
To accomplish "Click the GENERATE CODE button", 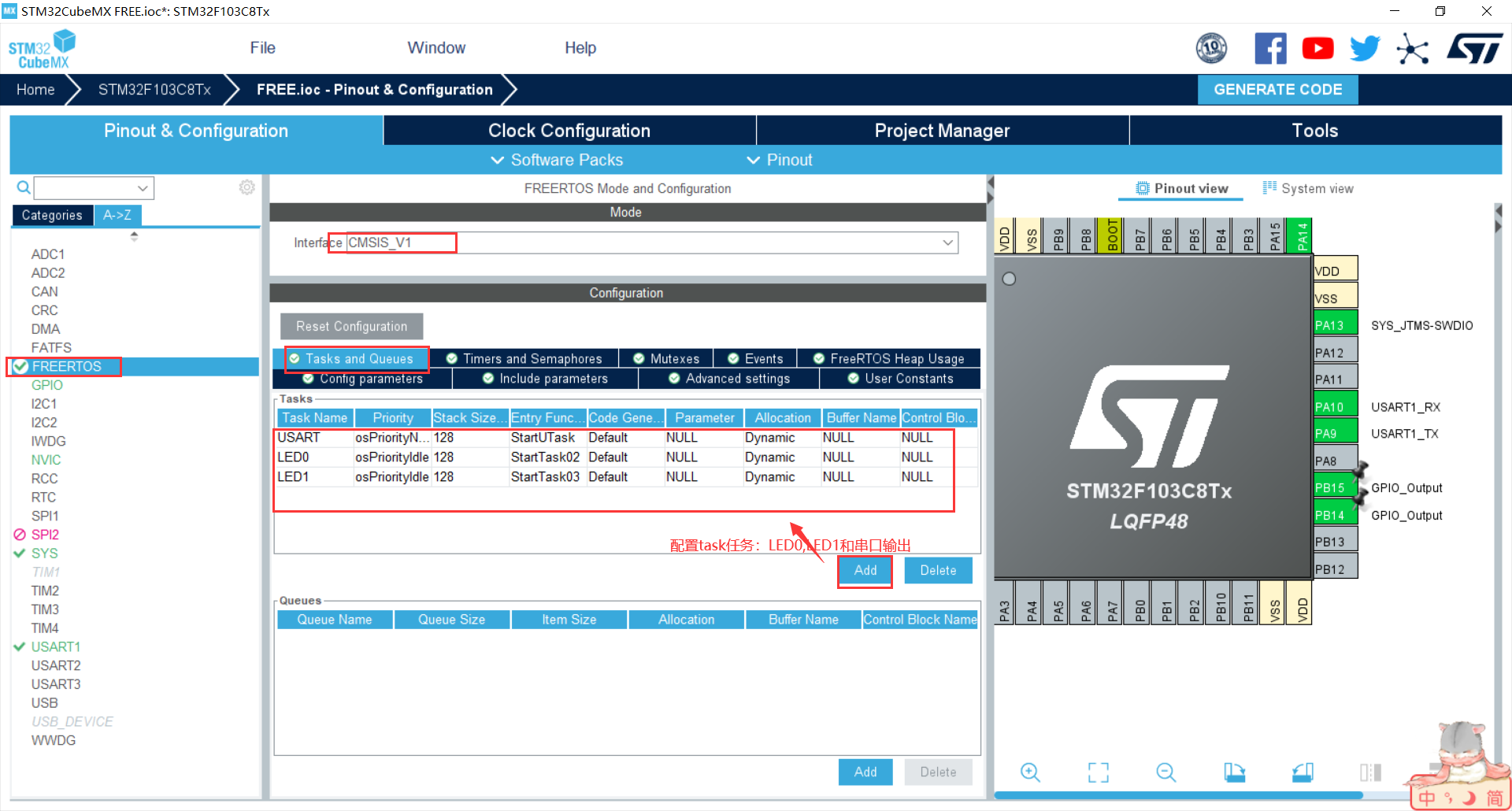I will pos(1277,89).
